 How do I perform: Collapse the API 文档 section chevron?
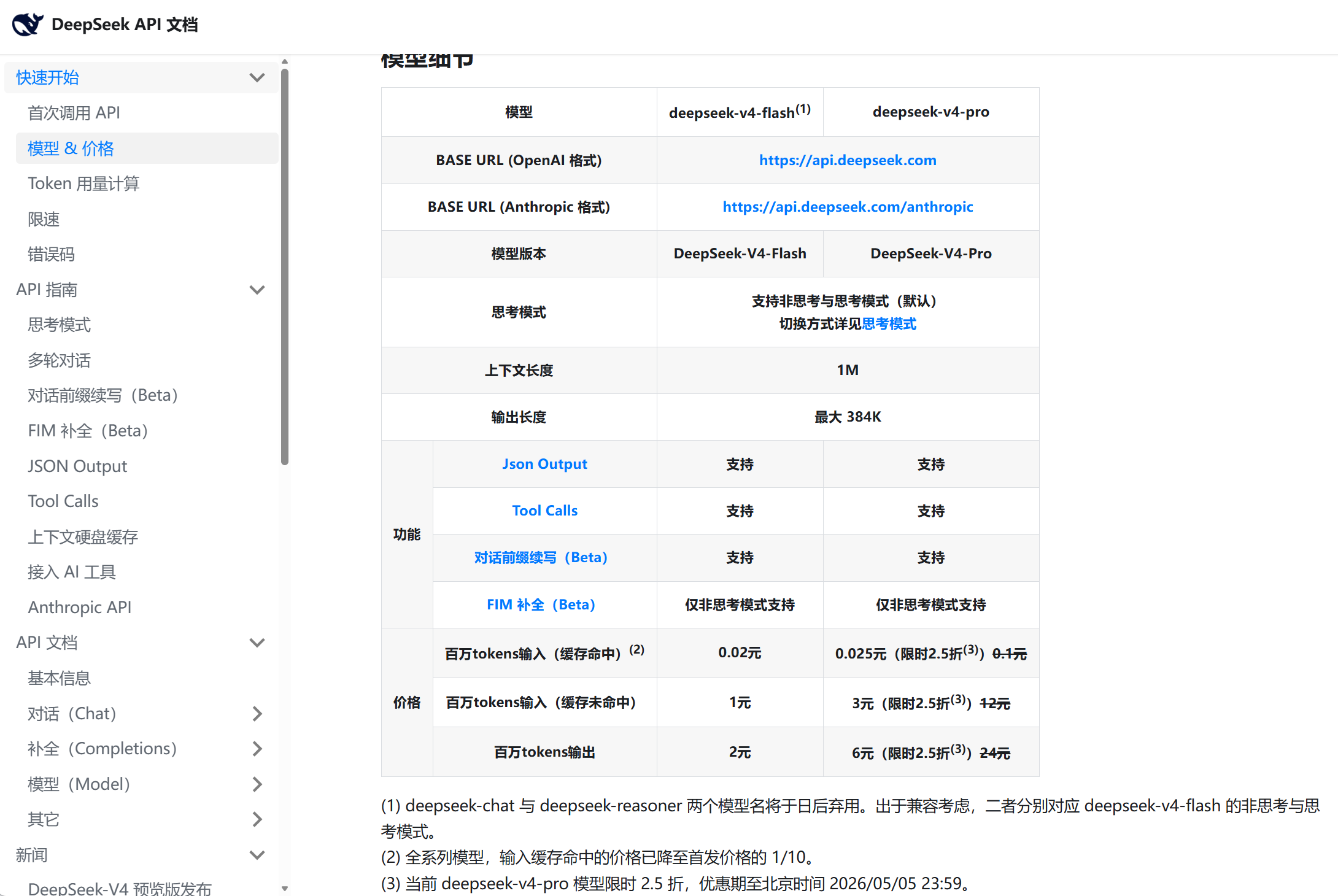[257, 643]
